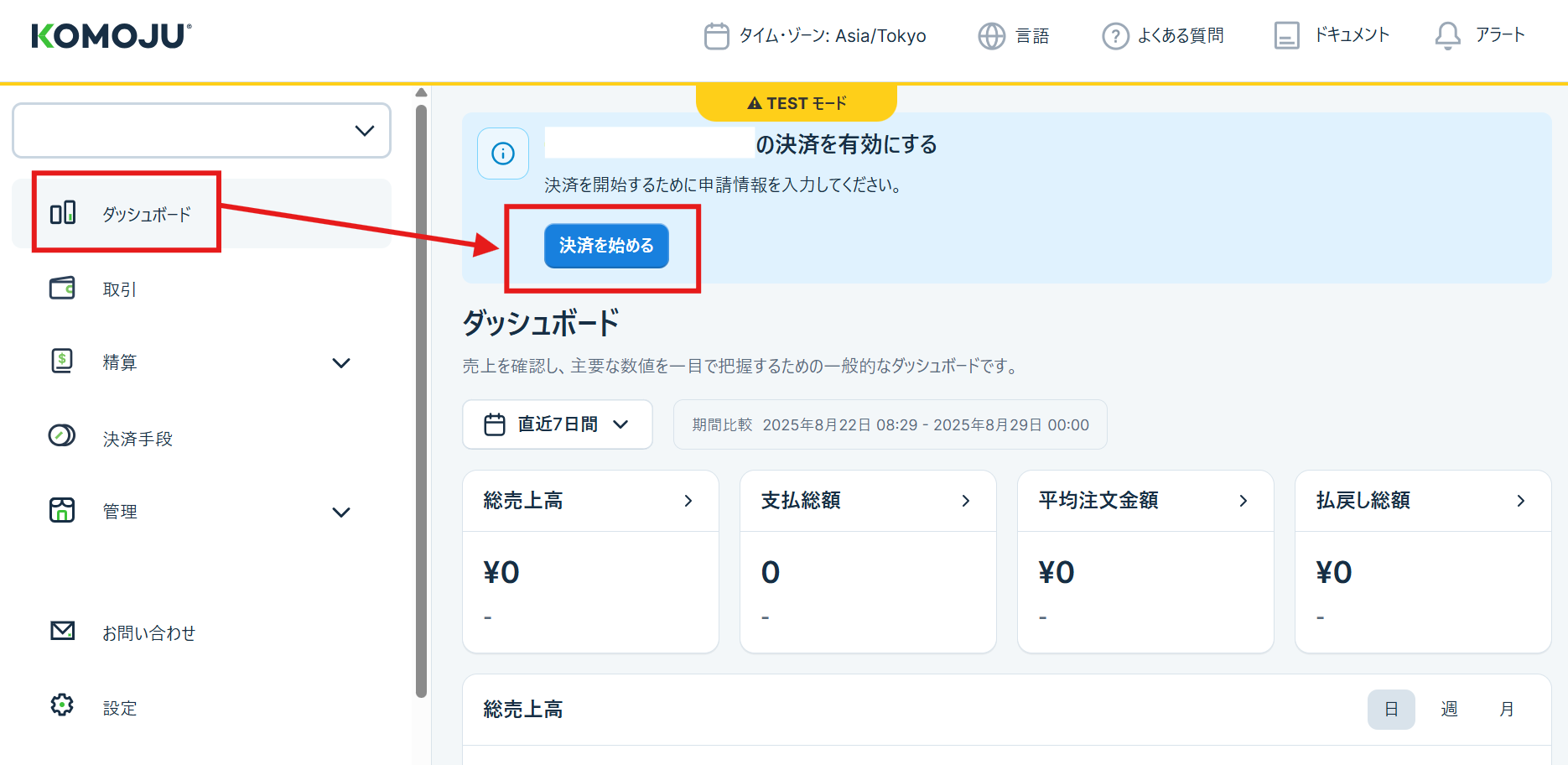Switch chart to 週 weekly view
The height and width of the screenshot is (765, 1568).
[1449, 710]
